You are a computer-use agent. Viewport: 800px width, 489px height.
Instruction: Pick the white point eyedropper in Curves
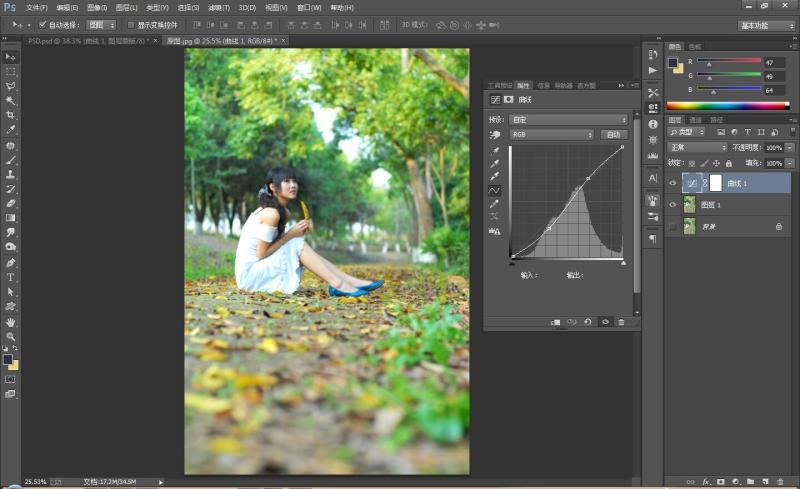pyautogui.click(x=494, y=177)
